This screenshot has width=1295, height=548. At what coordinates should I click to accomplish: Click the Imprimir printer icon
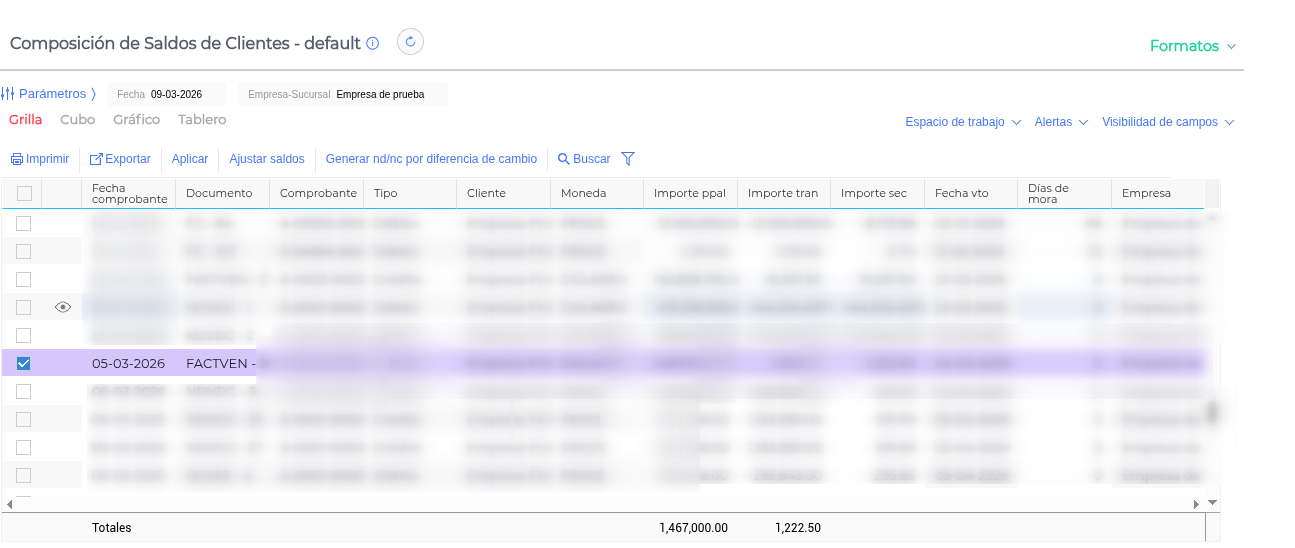coord(17,159)
